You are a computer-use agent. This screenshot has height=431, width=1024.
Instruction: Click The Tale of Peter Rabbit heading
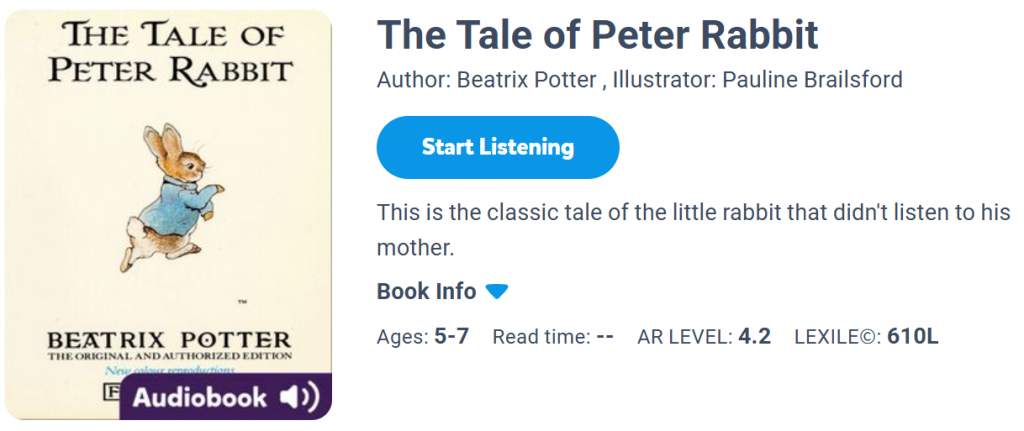click(x=597, y=36)
